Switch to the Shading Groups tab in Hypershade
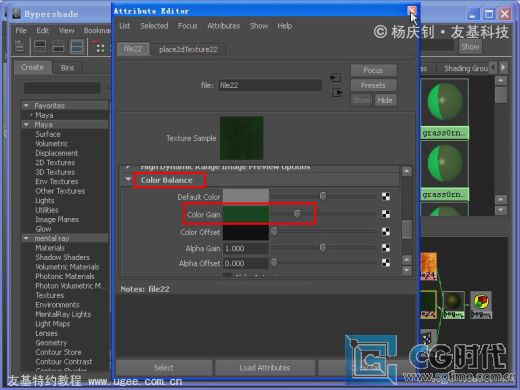Image resolution: width=520 pixels, height=390 pixels. (465, 68)
